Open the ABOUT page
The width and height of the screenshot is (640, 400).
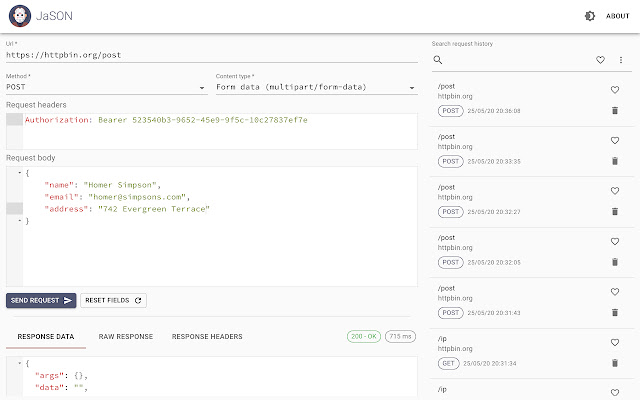coord(615,16)
